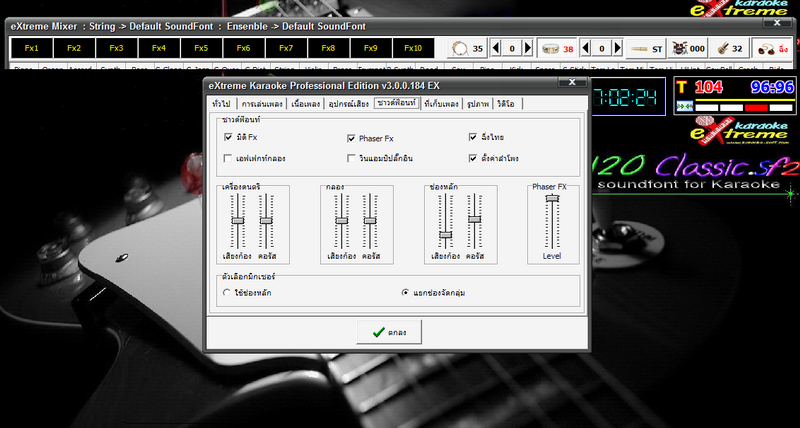Click the tempo value 104 display
The image size is (800, 428).
pos(707,88)
